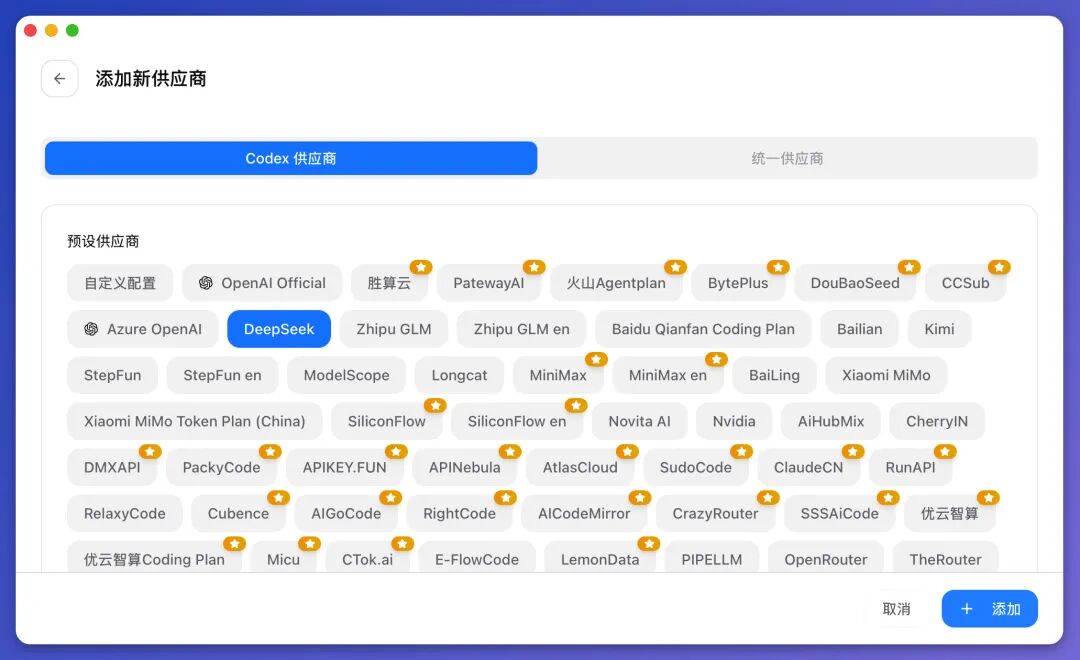The height and width of the screenshot is (660, 1080).
Task: Choose the OpenAI Official preset
Action: point(262,283)
